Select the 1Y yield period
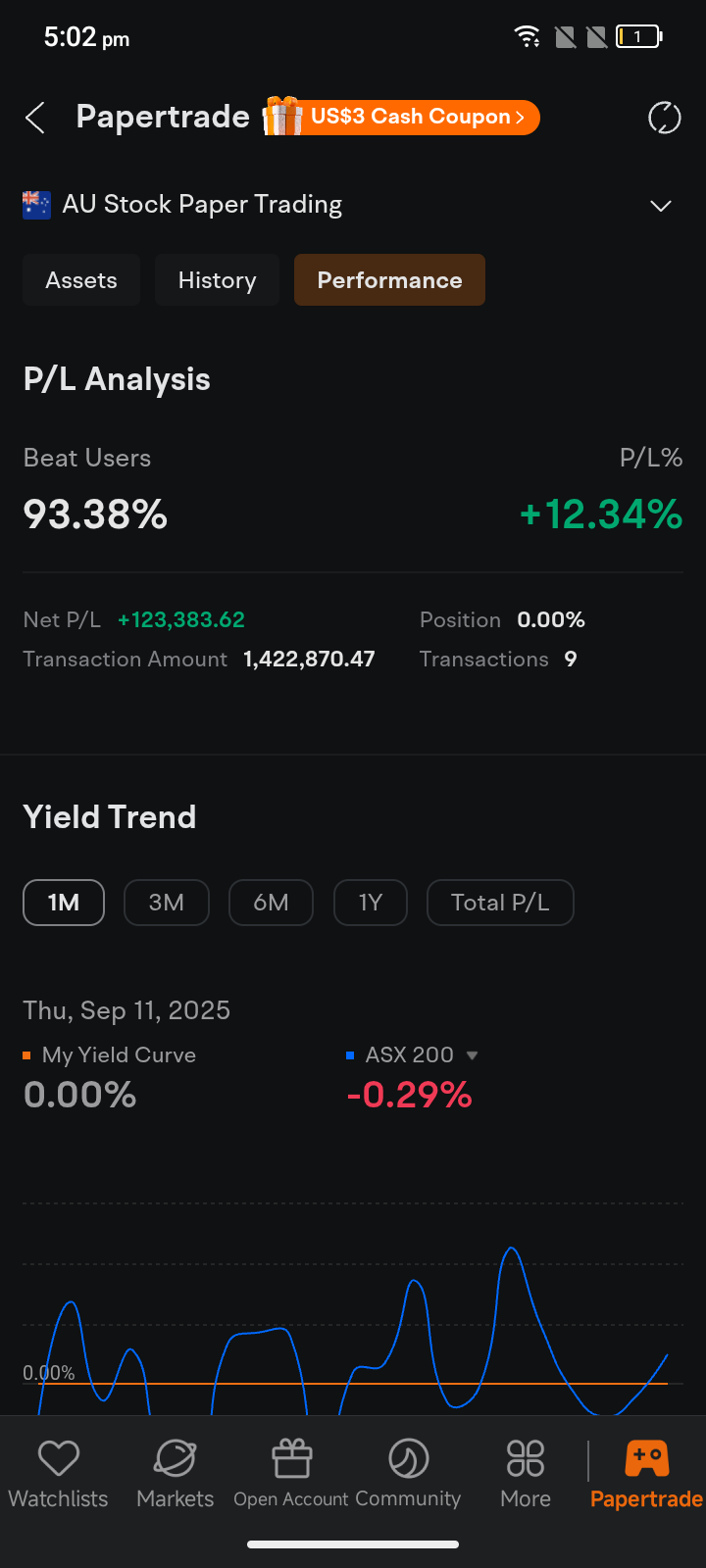The width and height of the screenshot is (706, 1568). 370,903
